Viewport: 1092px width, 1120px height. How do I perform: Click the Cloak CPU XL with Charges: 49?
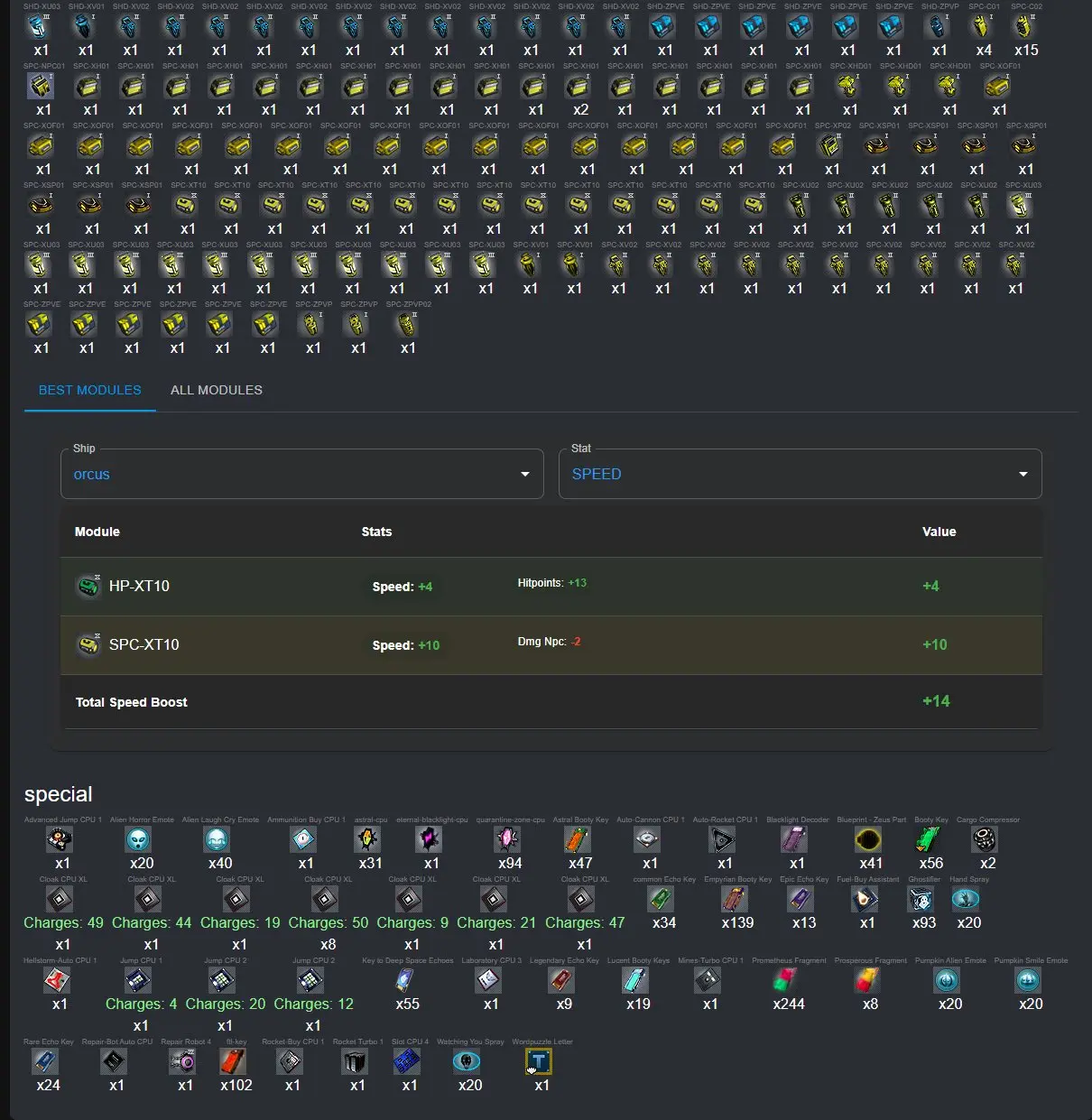pyautogui.click(x=60, y=900)
